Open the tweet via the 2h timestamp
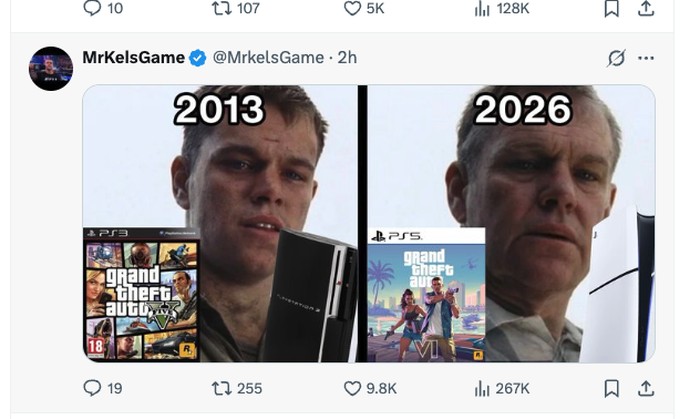Screen dimensions: 700x419 tap(347, 58)
